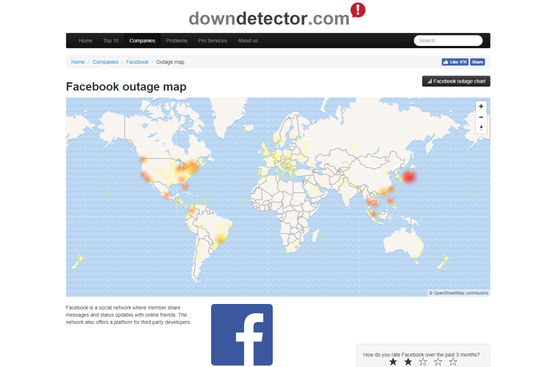Open Pro Services in the navigation bar
The width and height of the screenshot is (560, 367).
pos(212,41)
